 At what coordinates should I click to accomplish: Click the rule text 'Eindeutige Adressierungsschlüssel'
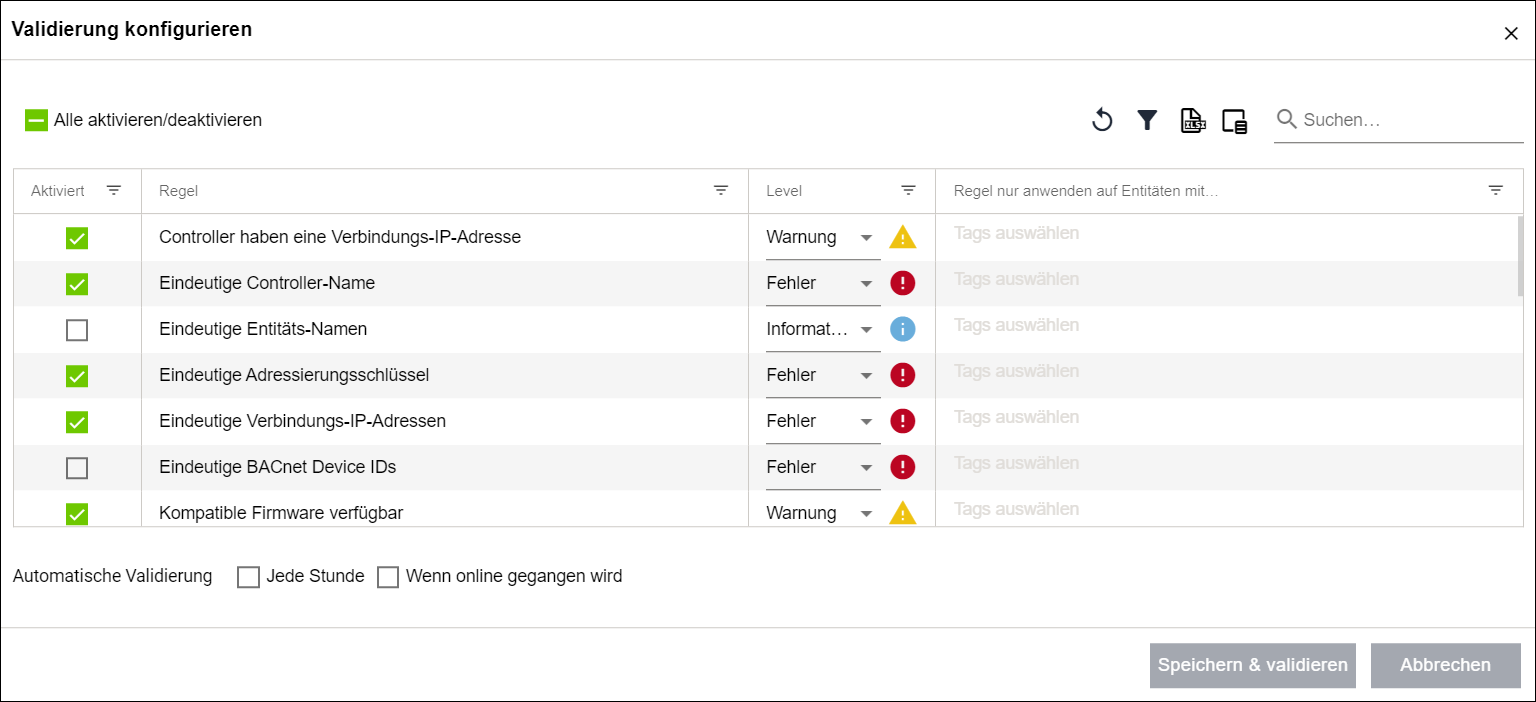294,375
